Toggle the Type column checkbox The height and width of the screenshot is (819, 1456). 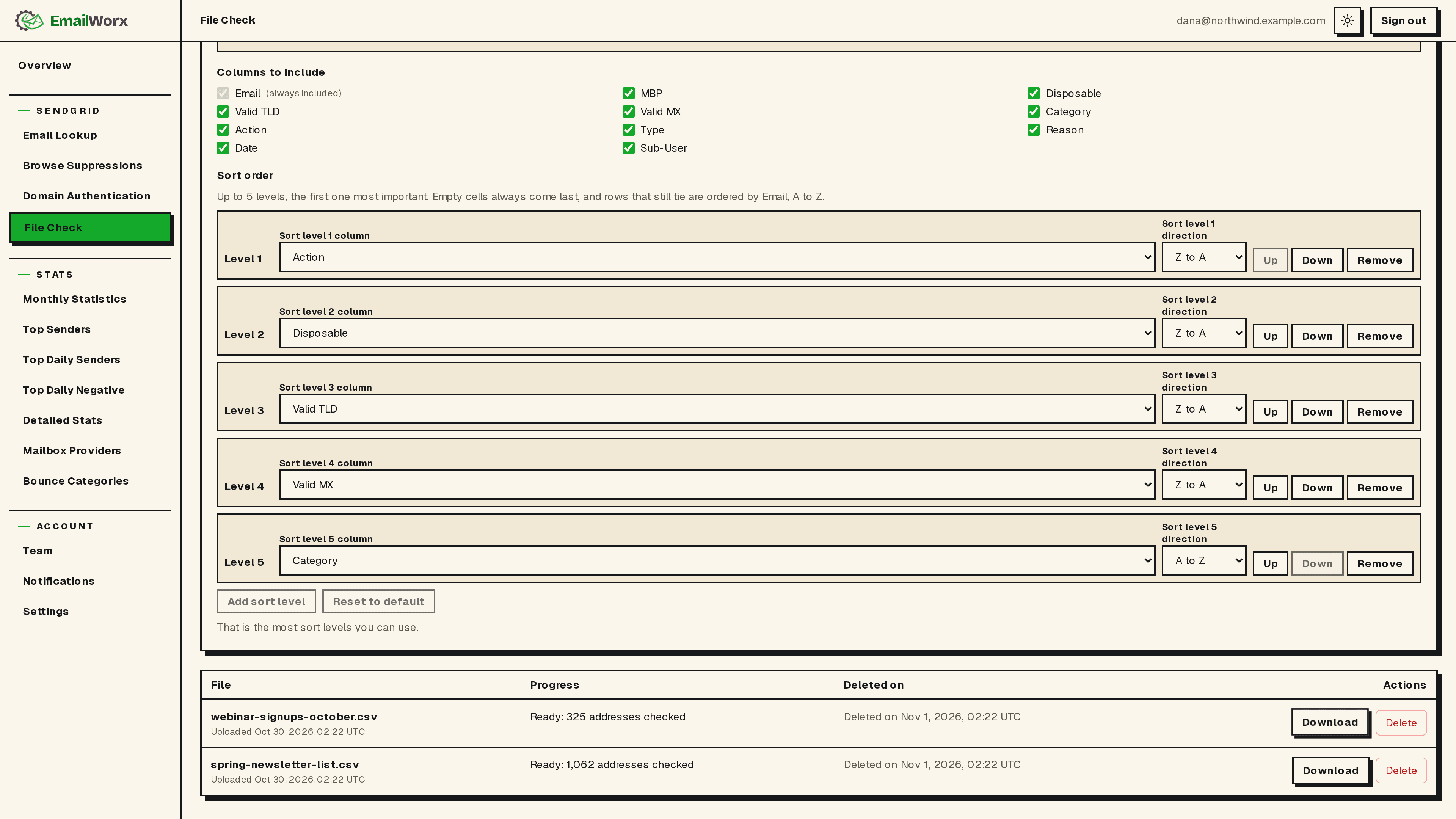[x=629, y=129]
